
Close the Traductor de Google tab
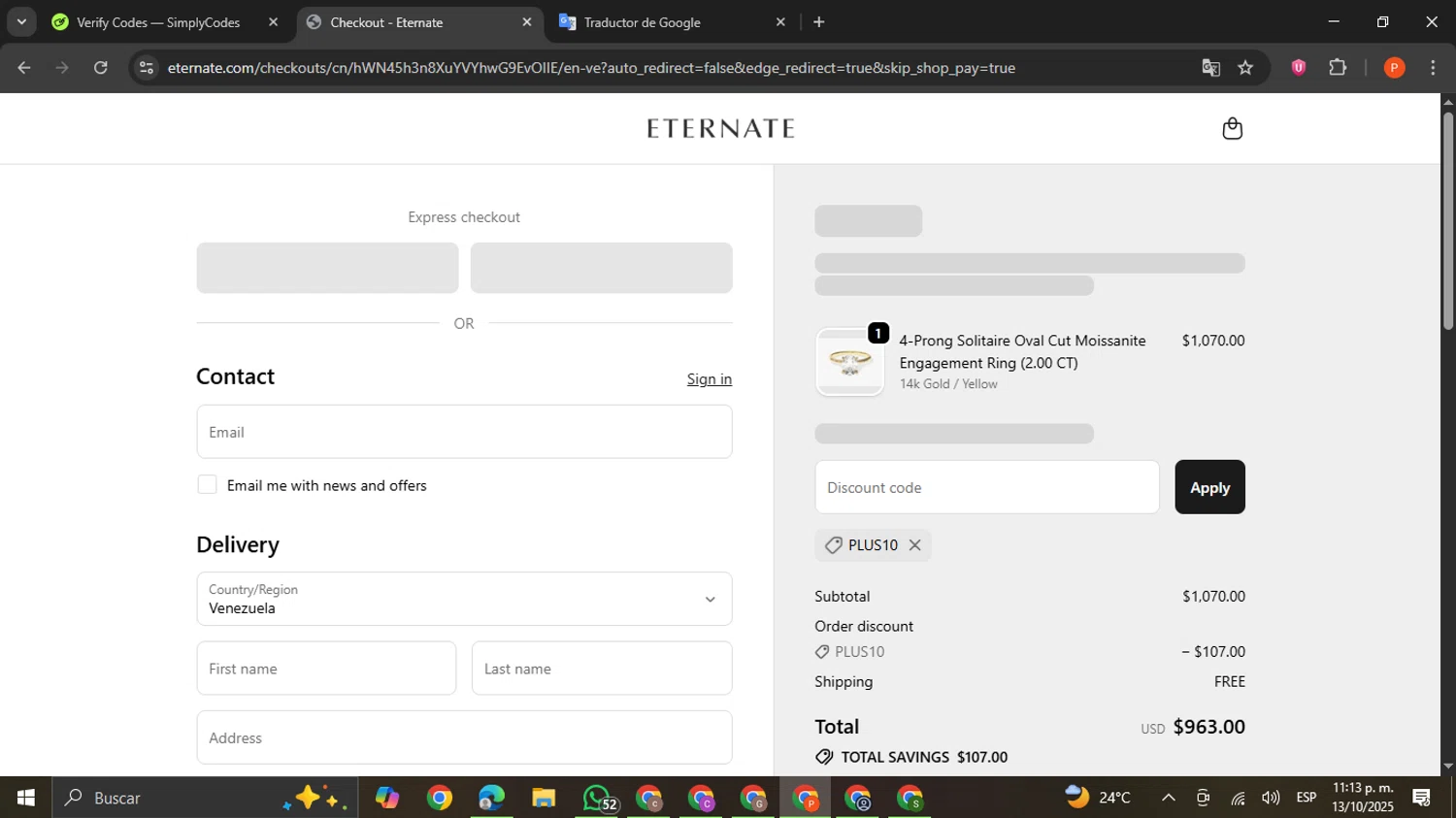point(780,22)
